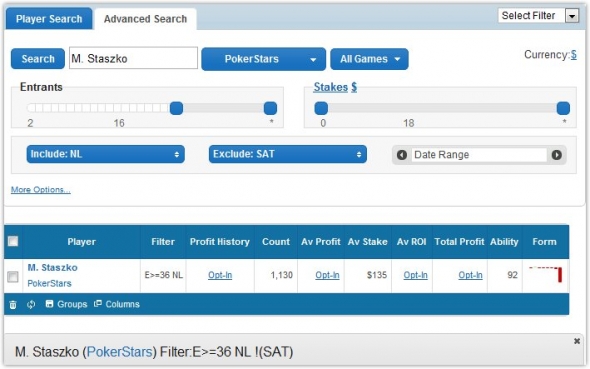Screen dimensions: 590x369
Task: Sort by Av Stake column header
Action: (368, 242)
